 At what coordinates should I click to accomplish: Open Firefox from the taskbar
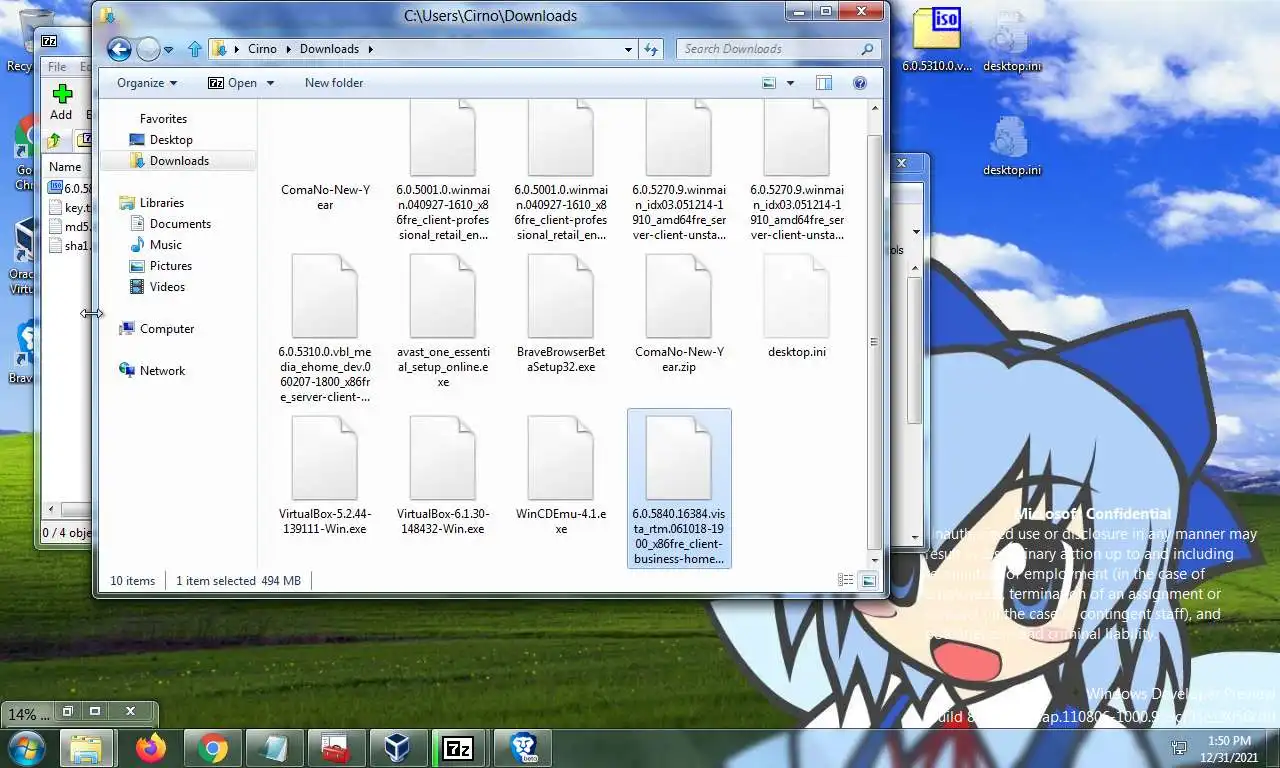151,748
